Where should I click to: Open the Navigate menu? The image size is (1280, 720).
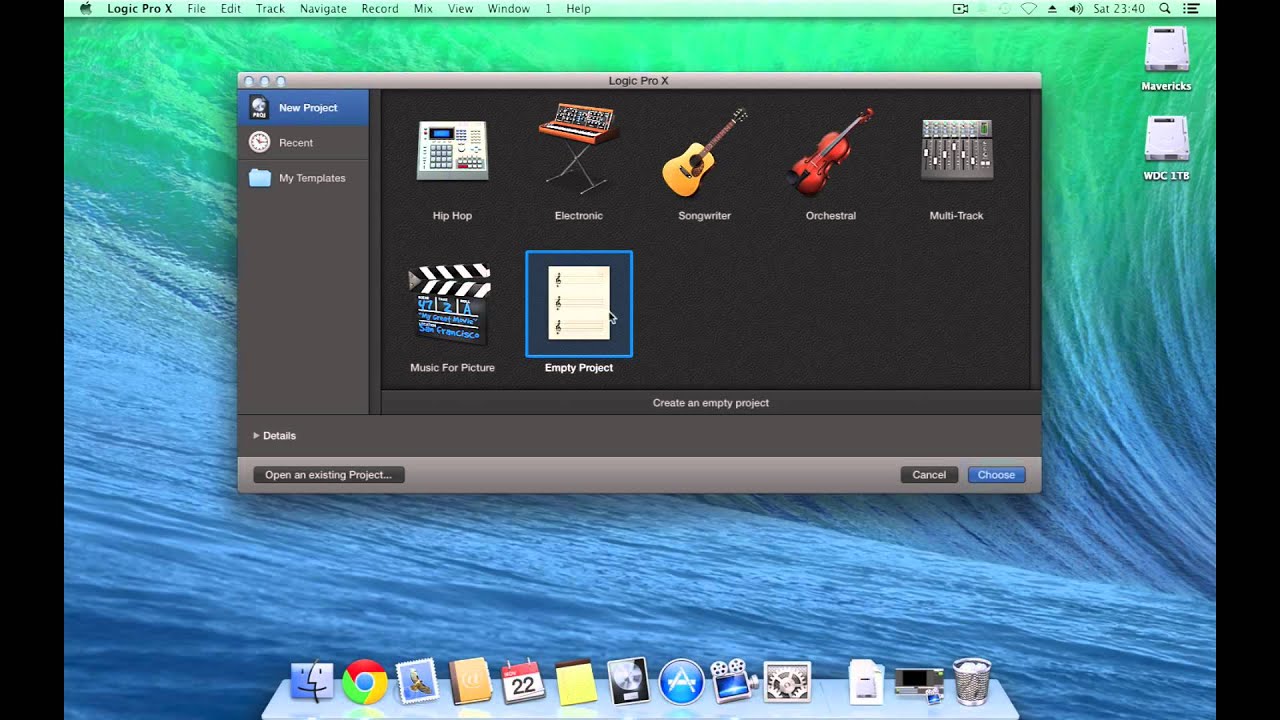(x=323, y=8)
